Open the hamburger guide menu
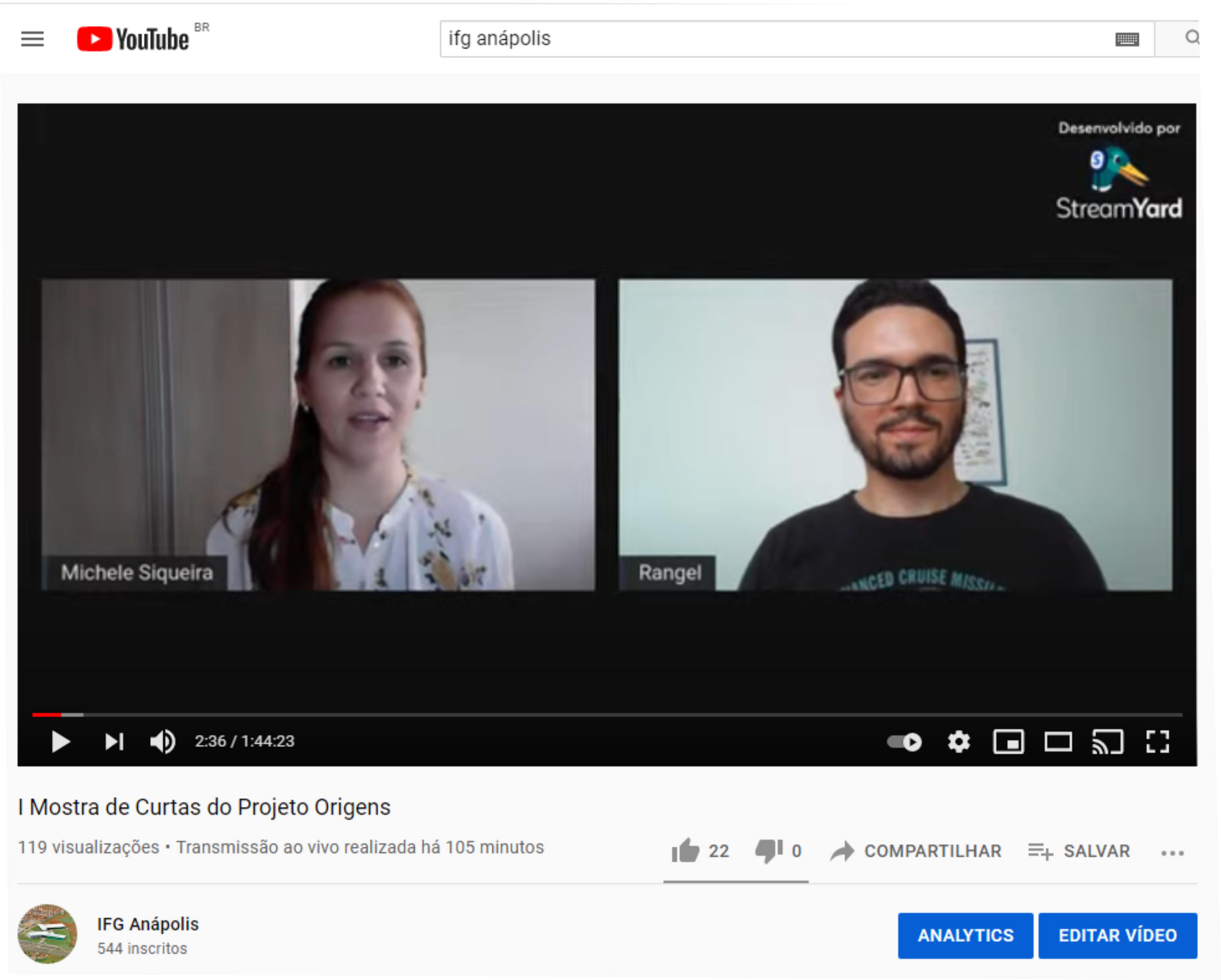 pos(32,39)
